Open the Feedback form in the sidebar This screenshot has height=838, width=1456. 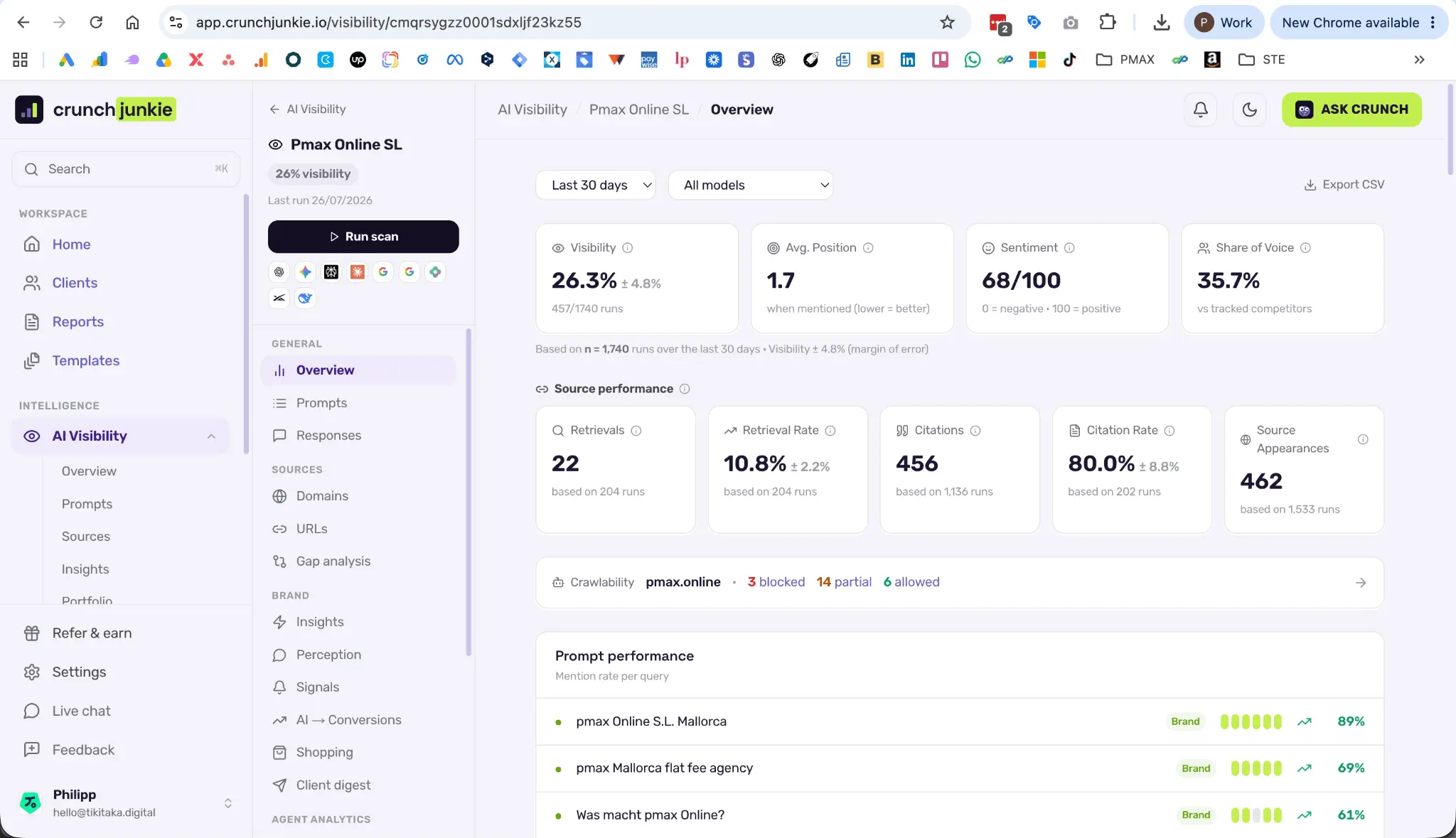click(83, 751)
